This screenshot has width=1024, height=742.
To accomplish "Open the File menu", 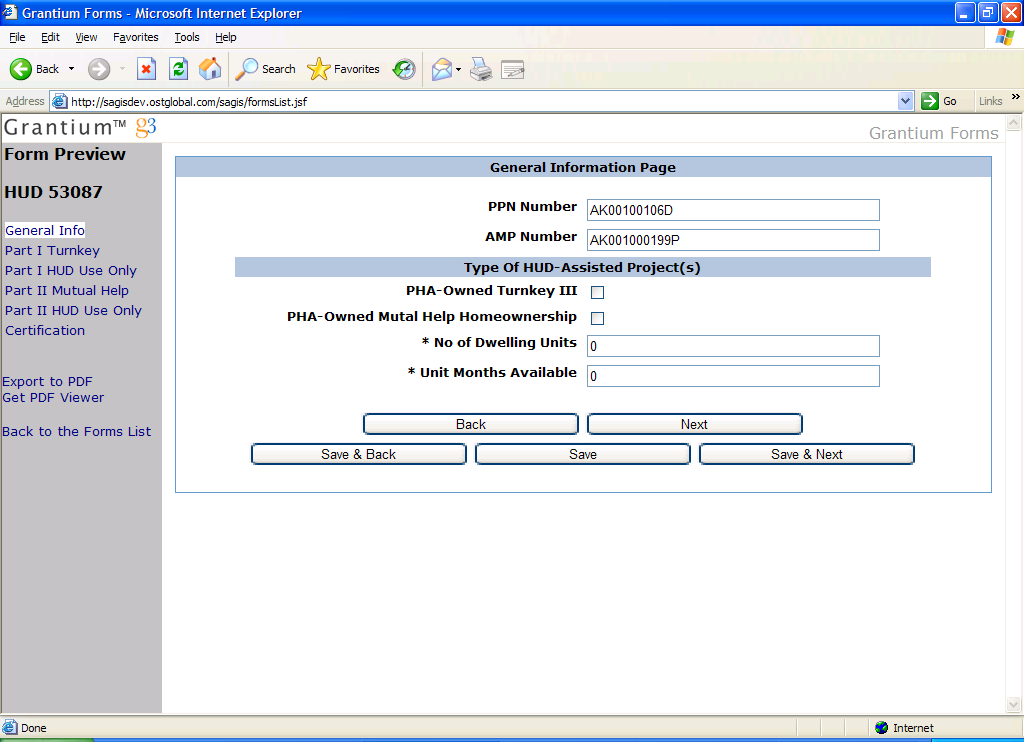I will tap(17, 37).
